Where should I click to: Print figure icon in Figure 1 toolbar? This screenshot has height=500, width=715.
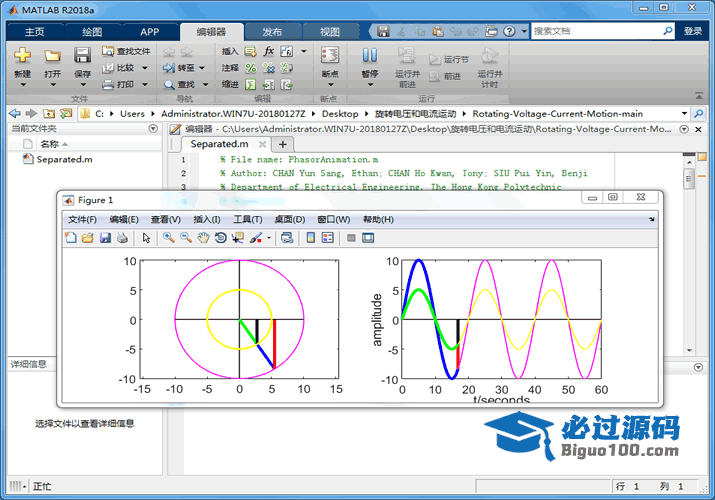pos(122,237)
